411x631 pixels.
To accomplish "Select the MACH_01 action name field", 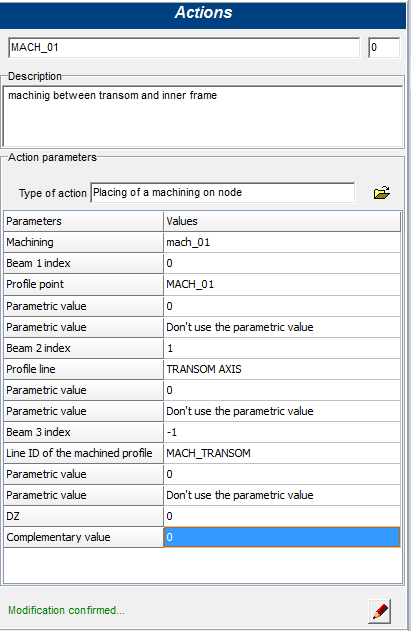I will click(x=184, y=48).
